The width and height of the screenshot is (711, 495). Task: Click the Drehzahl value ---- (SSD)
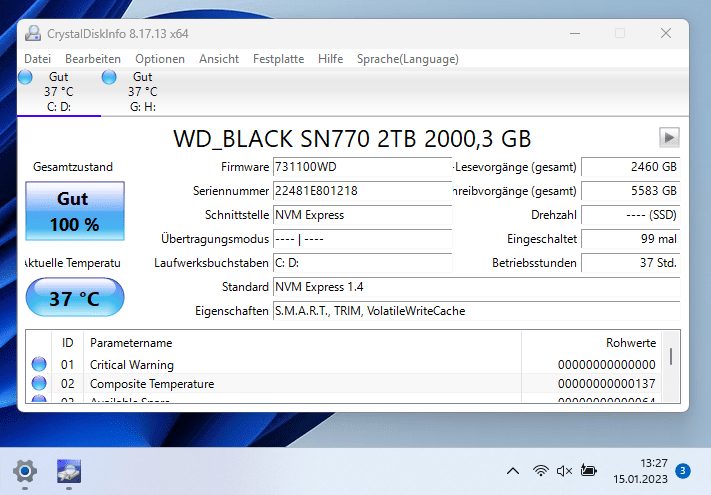pos(630,215)
